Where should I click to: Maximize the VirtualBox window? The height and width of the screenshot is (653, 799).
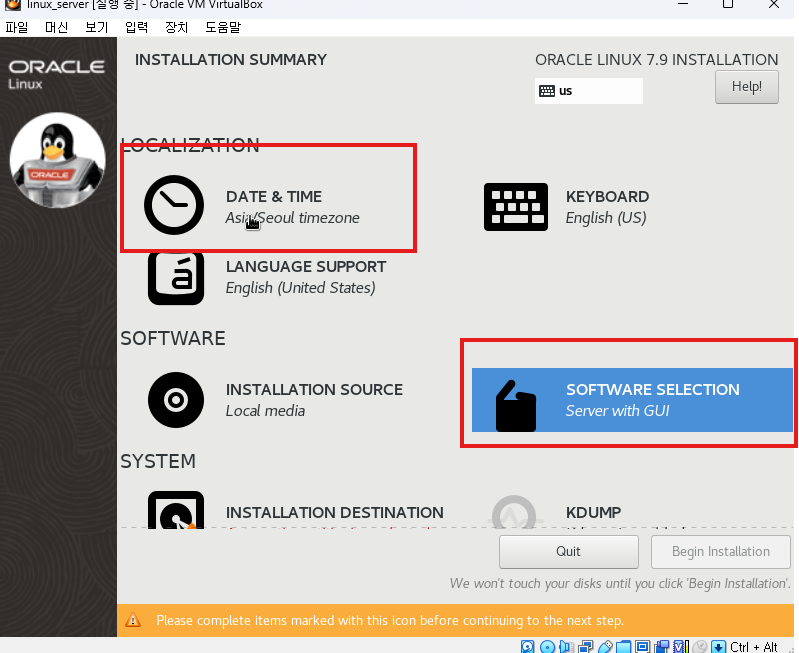tap(728, 4)
